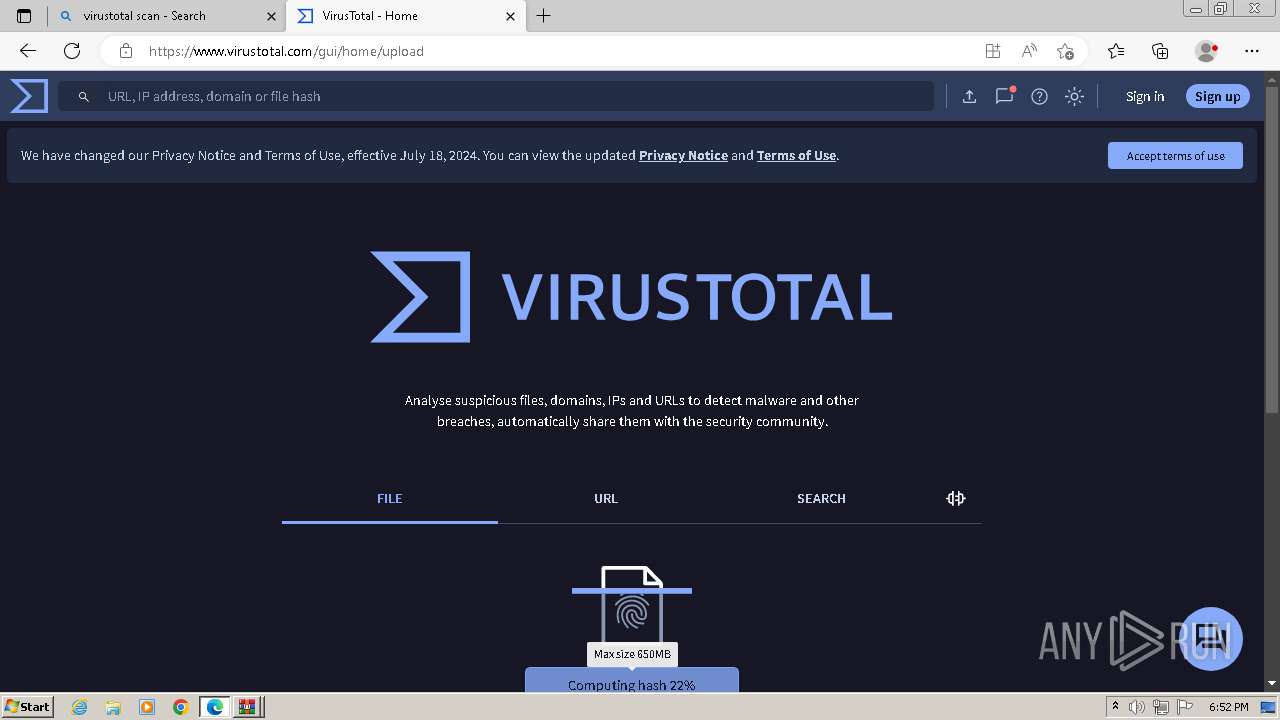Select the VirusTotal - Home browser tab
1280x720 pixels.
click(405, 16)
